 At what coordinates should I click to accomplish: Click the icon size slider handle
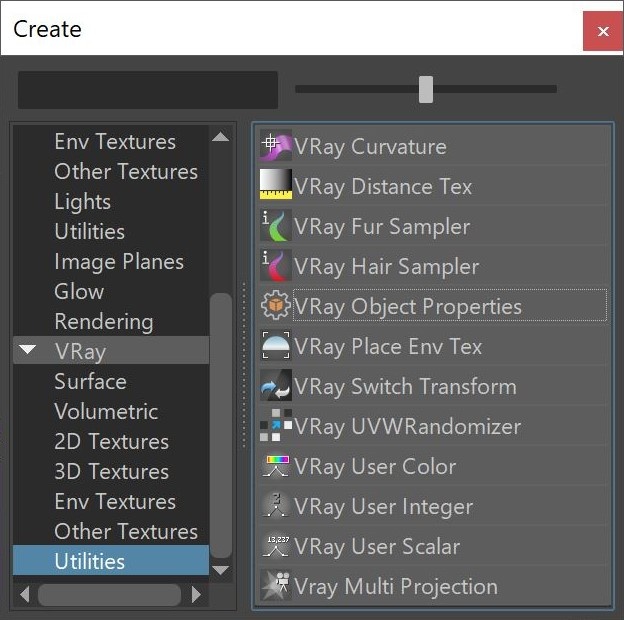pos(426,89)
